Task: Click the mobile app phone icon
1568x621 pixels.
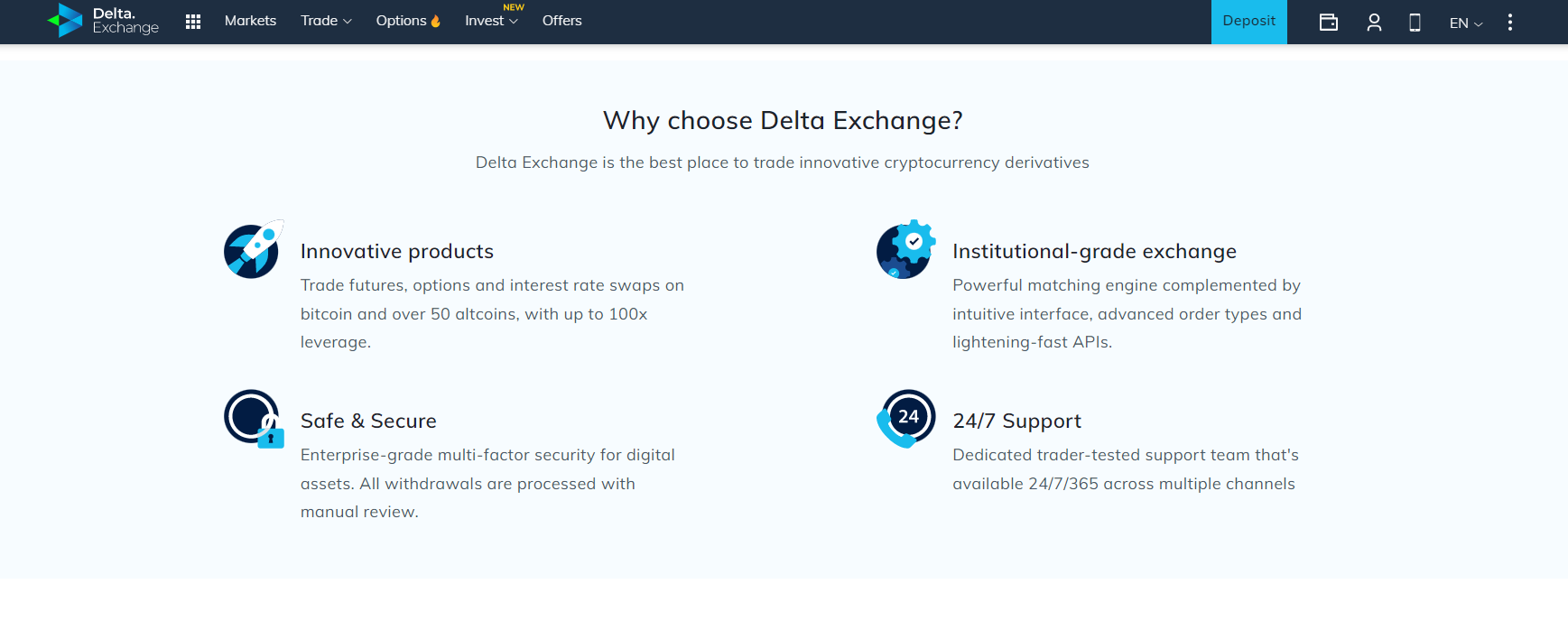Action: 1415,23
